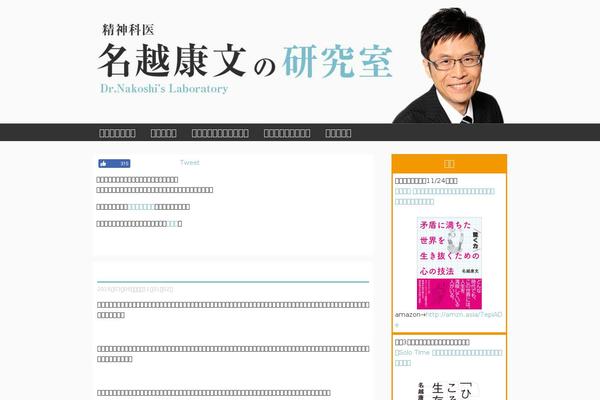This screenshot has height=400, width=600.
Task: Open the longest navigation bar item in the middle
Action: coord(220,133)
